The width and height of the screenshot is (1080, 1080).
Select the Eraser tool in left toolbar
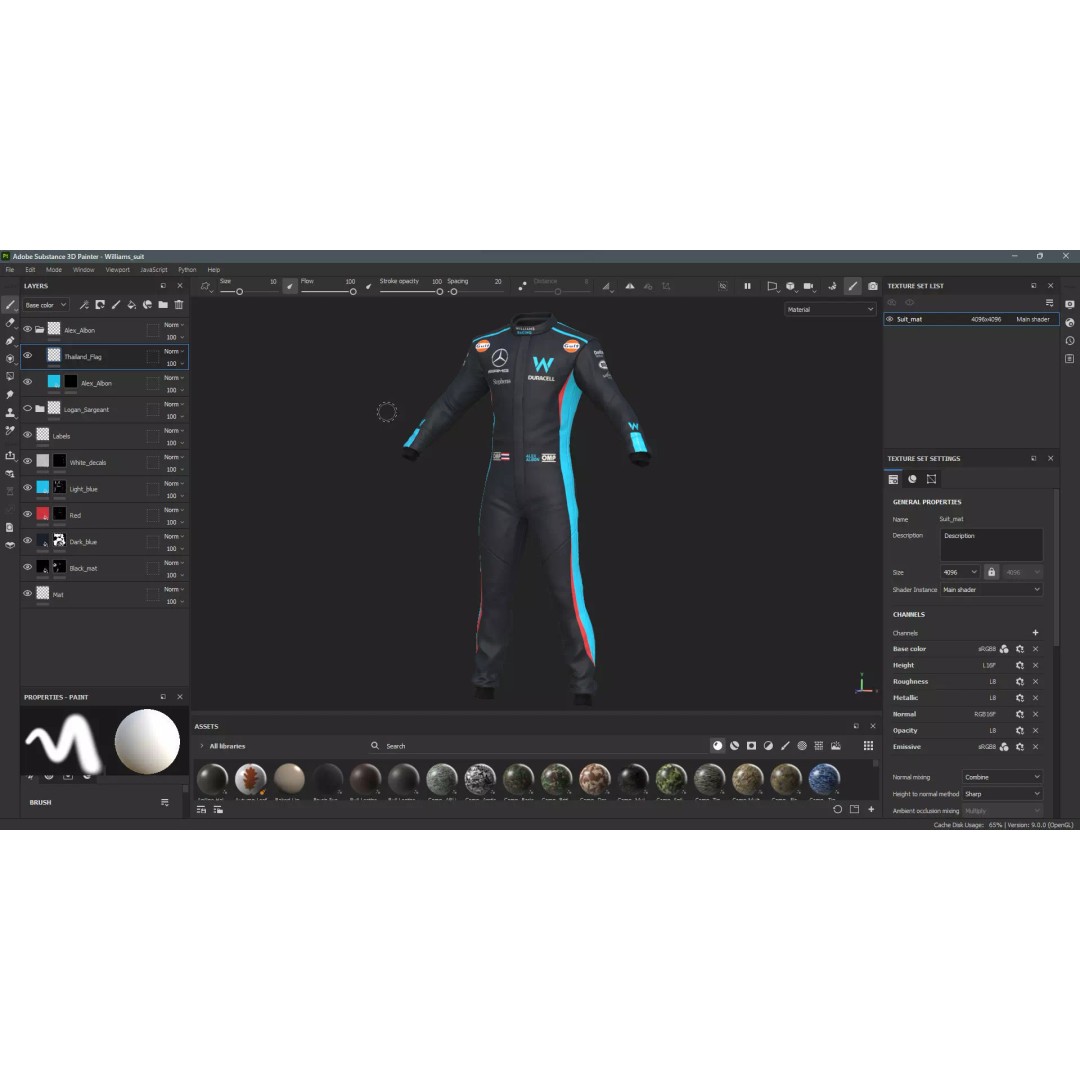click(x=10, y=323)
